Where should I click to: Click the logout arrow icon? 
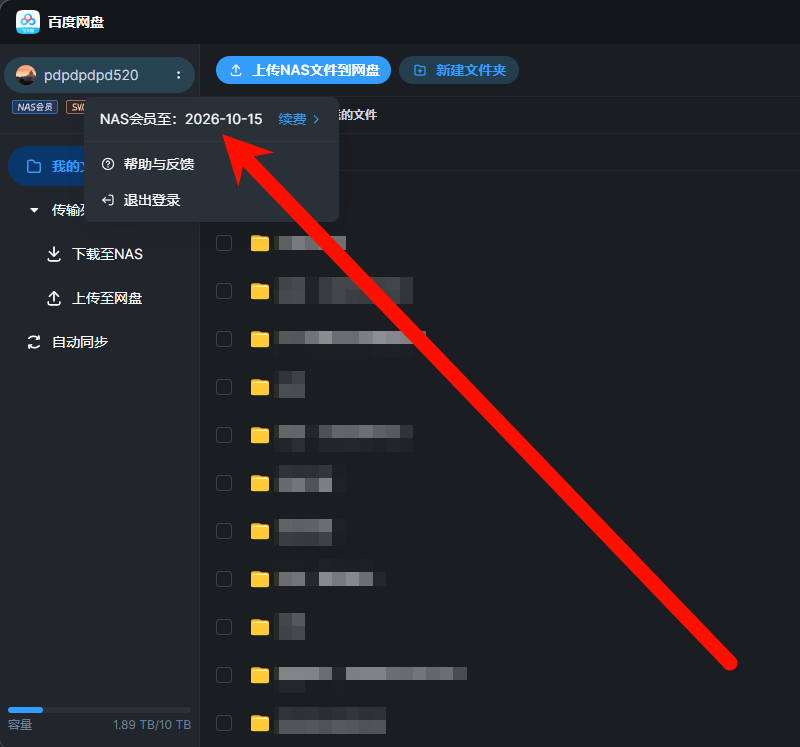tap(108, 200)
